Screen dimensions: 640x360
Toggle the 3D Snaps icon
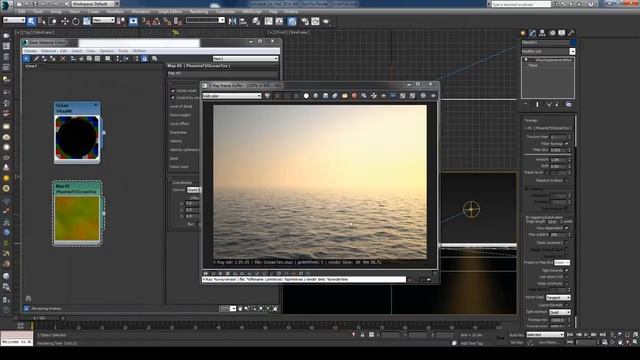(147, 21)
